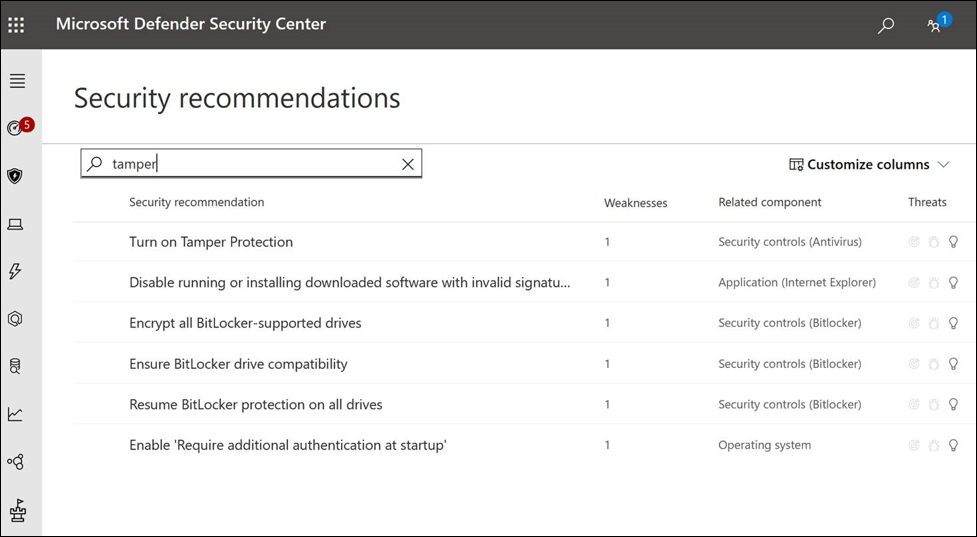Open the flag tower icon in sidebar
Screen dimensions: 977x537
17,510
